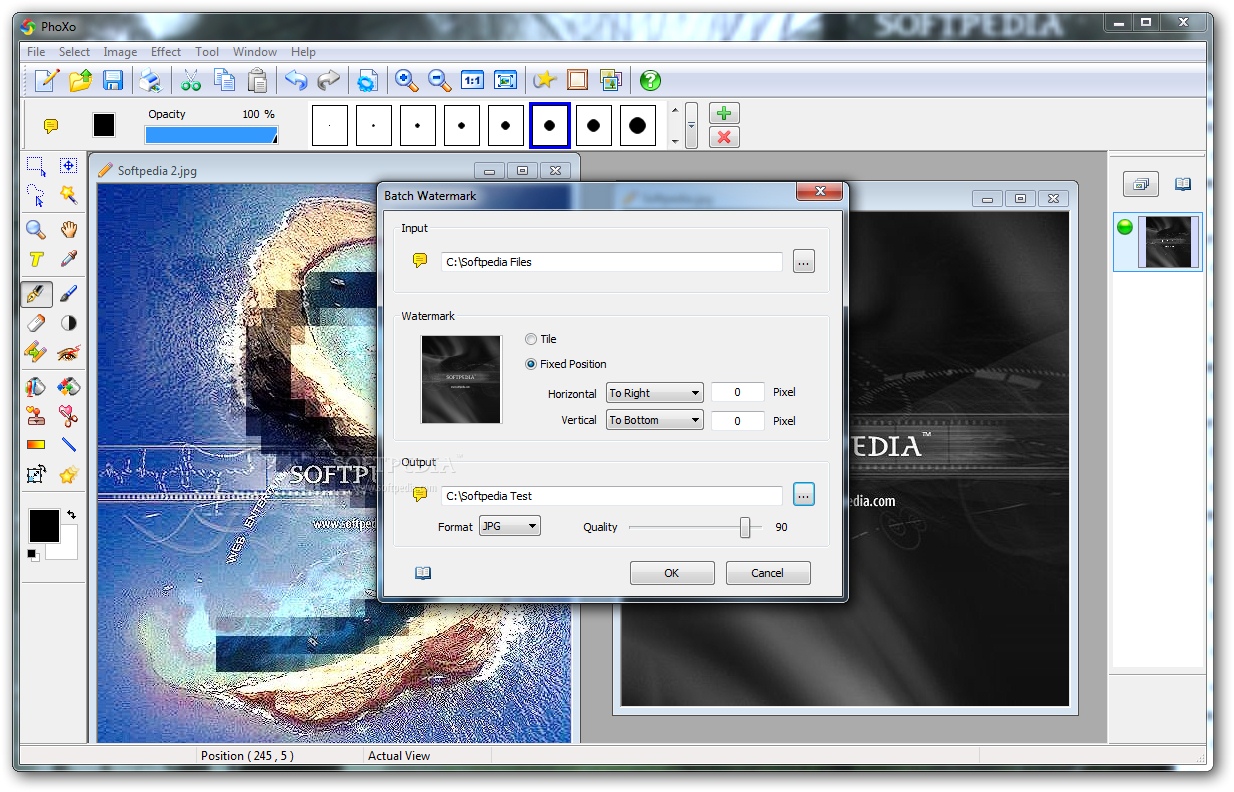Click the brush color black swatch
This screenshot has width=1234, height=792.
104,125
